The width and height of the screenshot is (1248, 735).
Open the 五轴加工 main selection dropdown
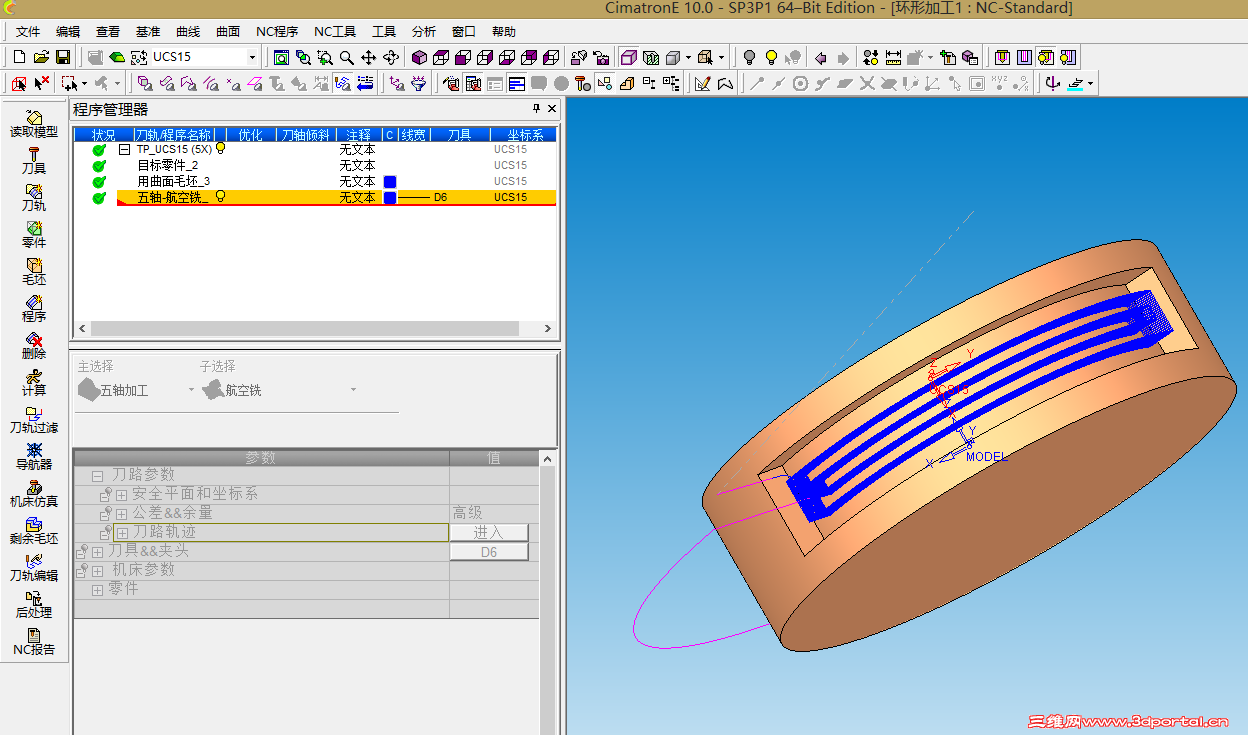(191, 390)
